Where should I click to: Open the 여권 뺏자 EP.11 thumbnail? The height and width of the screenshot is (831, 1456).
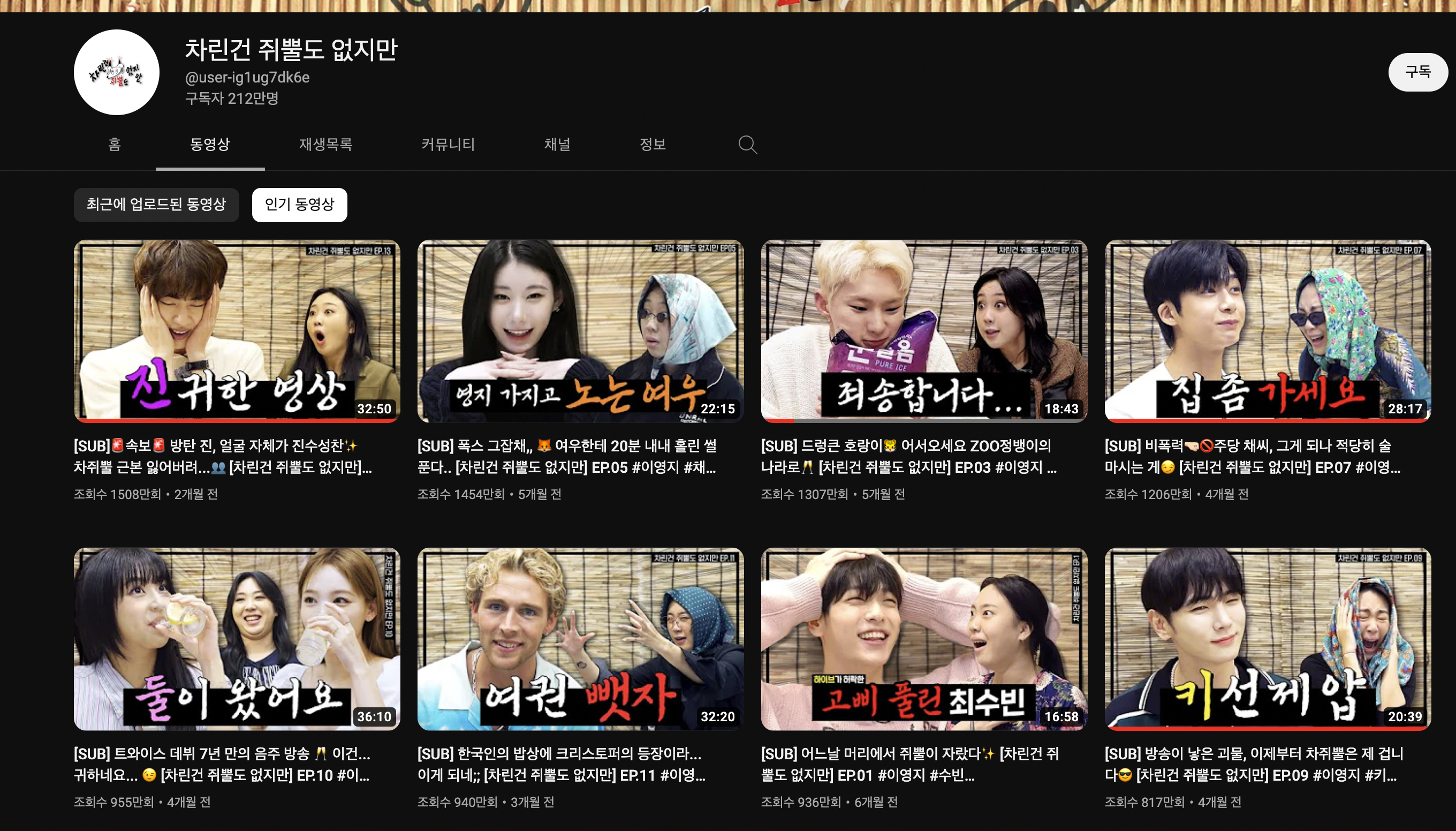point(580,639)
